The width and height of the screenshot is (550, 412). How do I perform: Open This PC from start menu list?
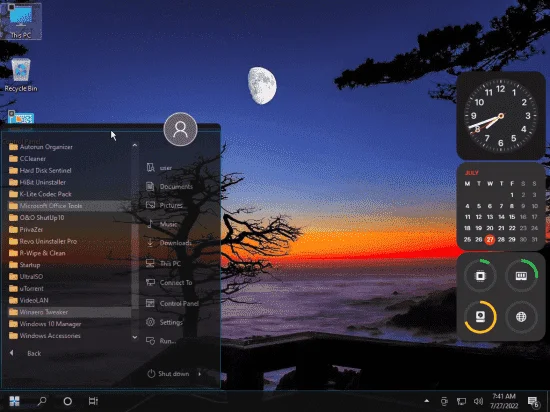(x=163, y=263)
